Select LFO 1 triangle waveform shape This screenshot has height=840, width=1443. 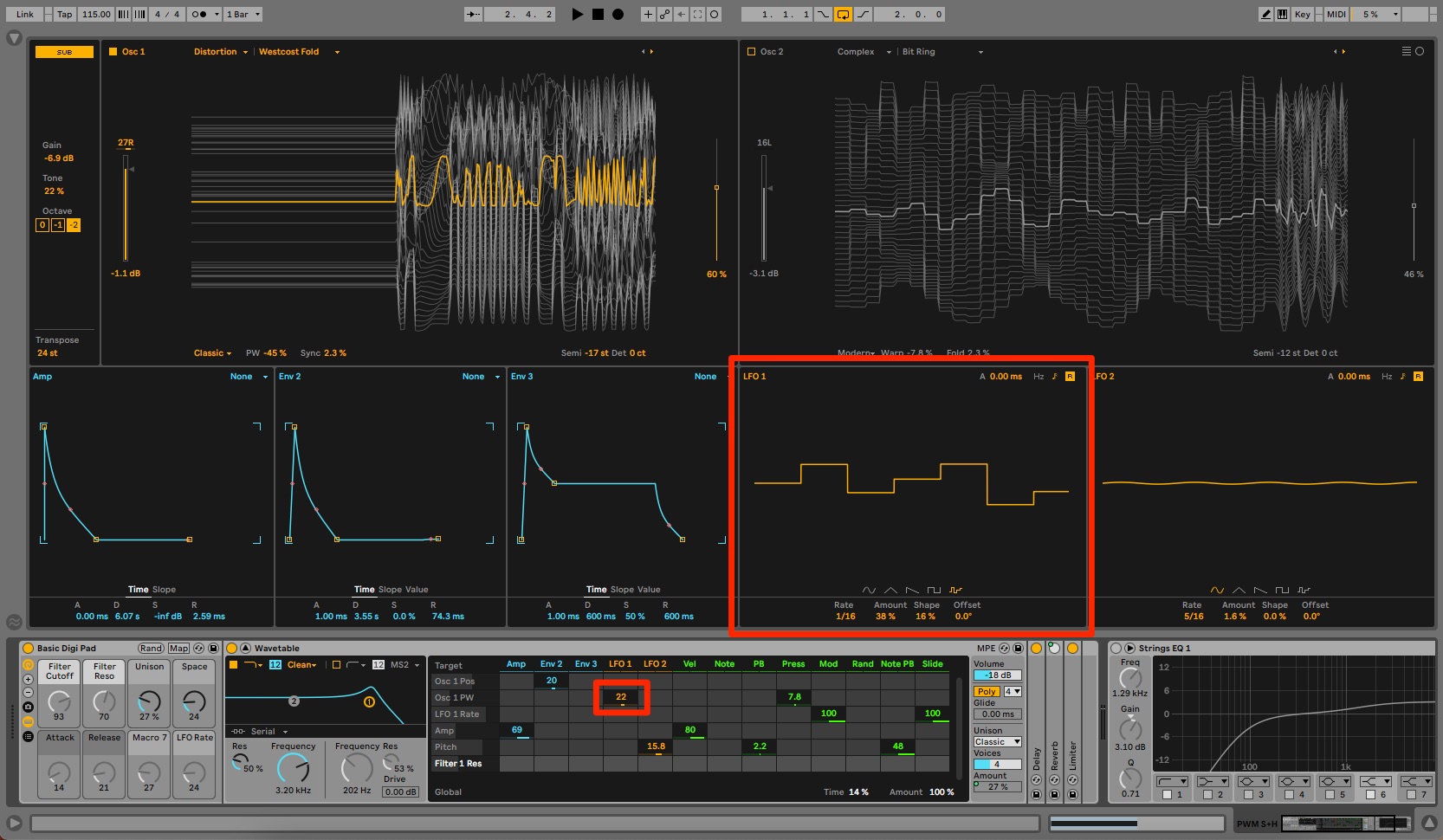(x=890, y=591)
